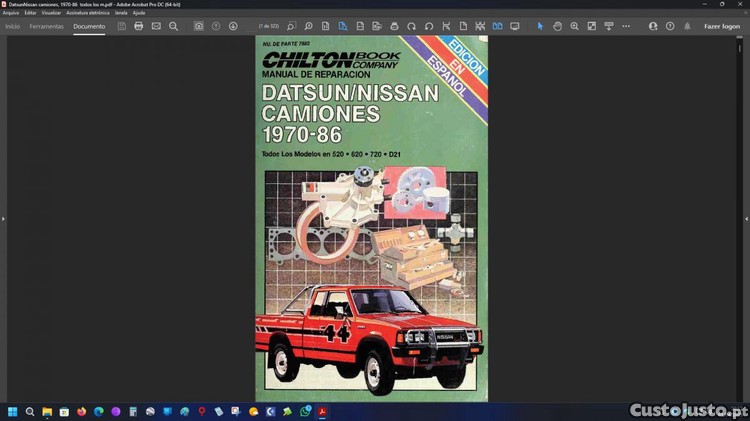Go to the previous page arrow

[x=216, y=26]
